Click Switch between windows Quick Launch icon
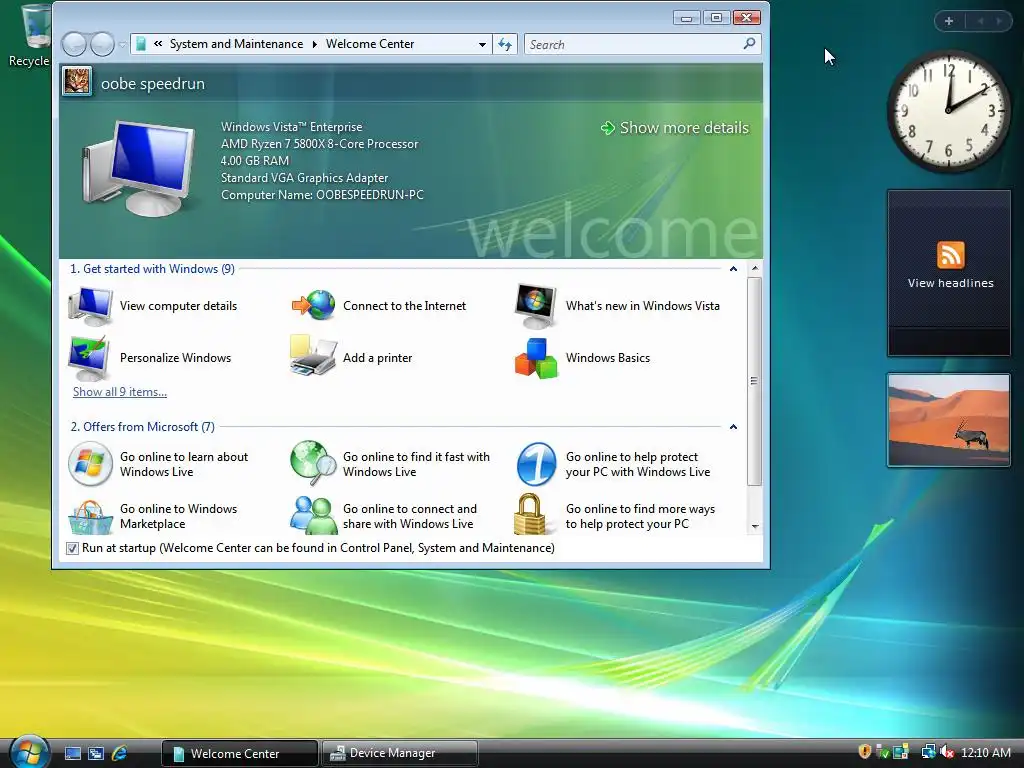 (x=96, y=754)
